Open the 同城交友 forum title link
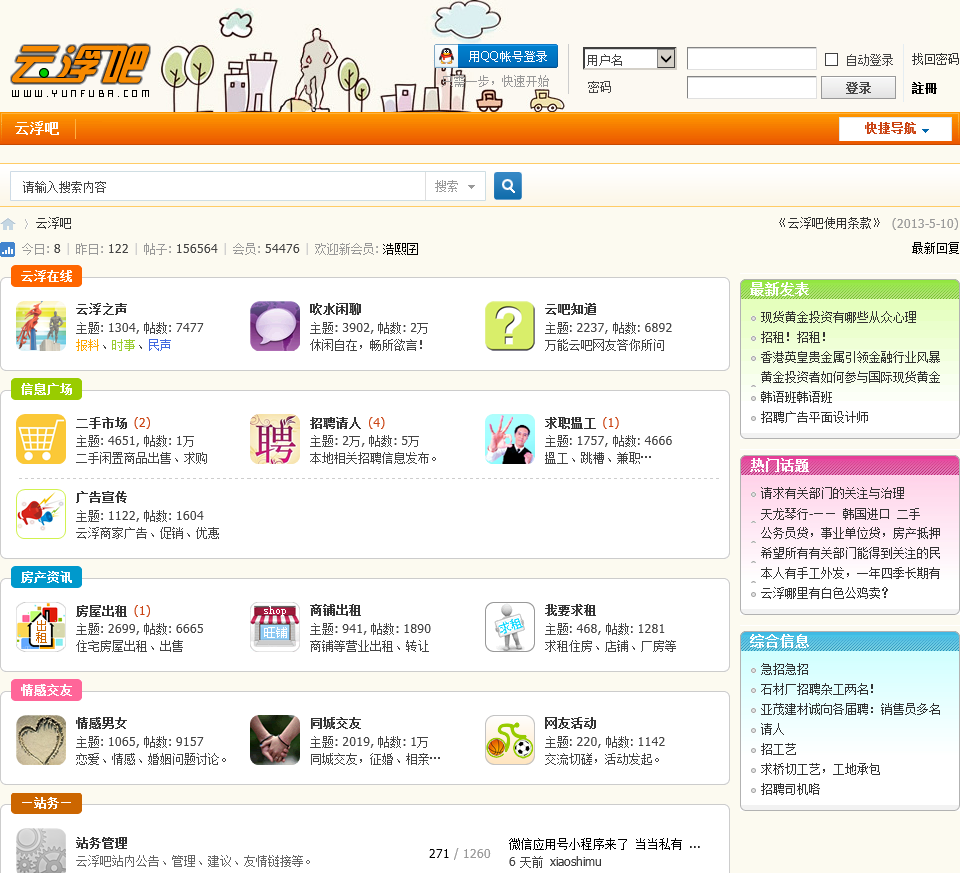 [336, 723]
